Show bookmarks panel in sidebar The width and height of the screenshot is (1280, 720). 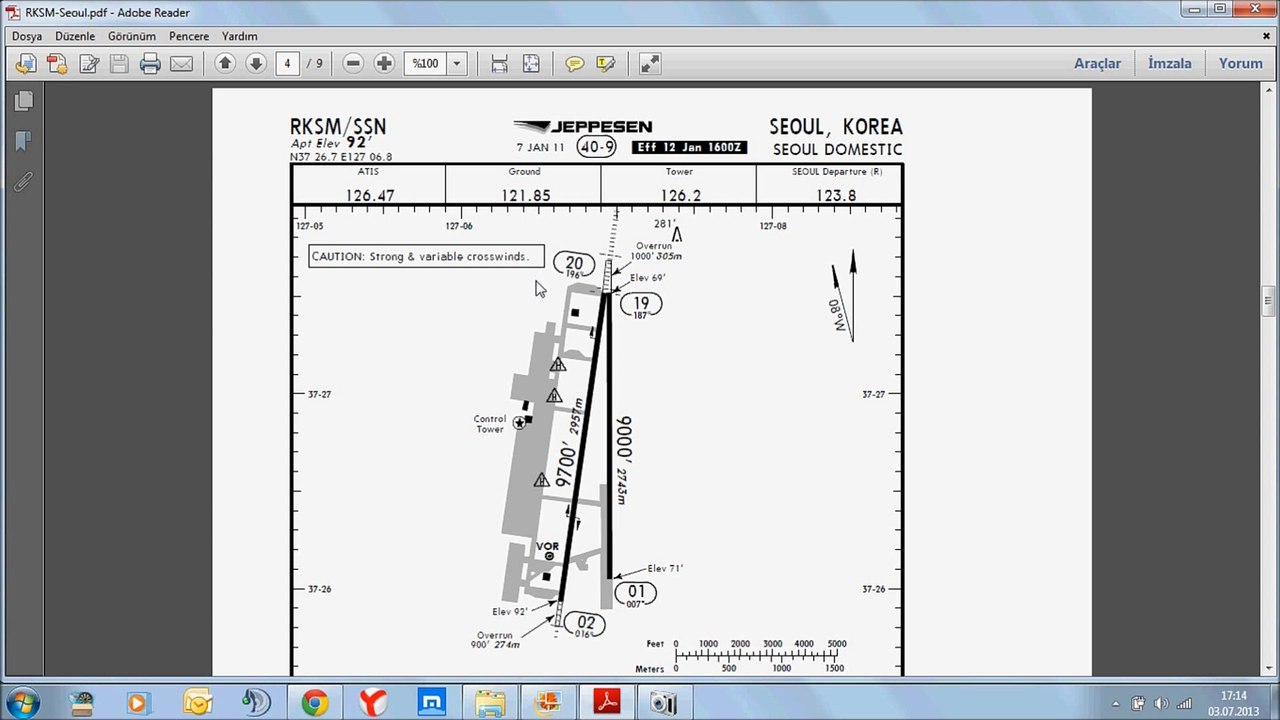pos(24,141)
